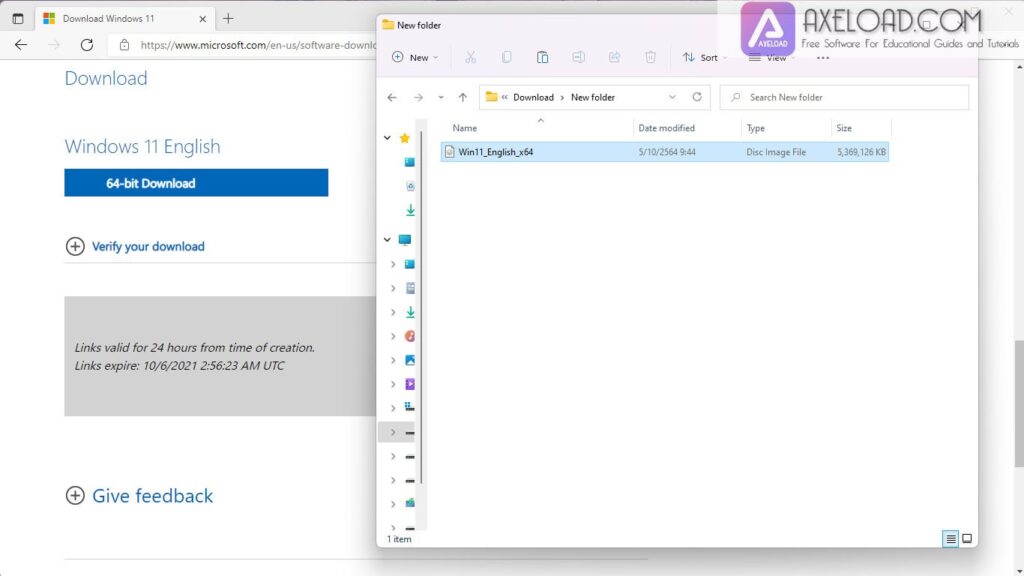Go up one folder level in Explorer

coord(462,97)
